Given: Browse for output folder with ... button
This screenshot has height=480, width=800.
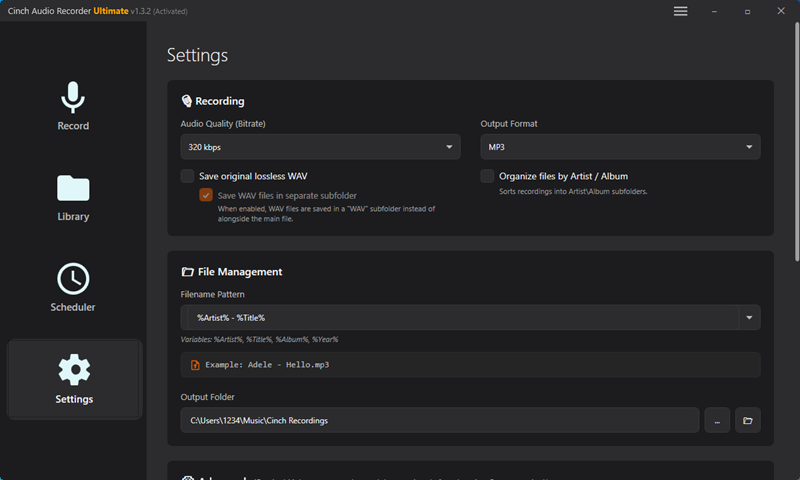Looking at the screenshot, I should click(717, 420).
